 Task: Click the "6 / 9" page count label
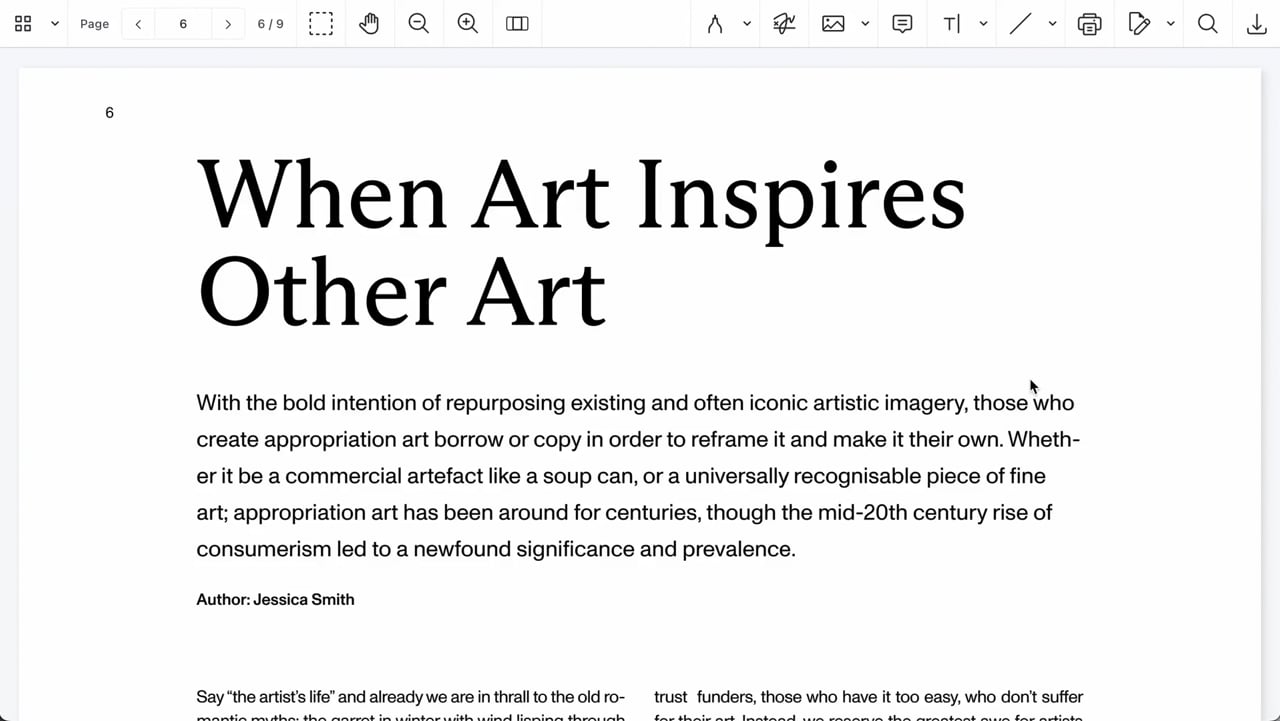click(270, 24)
